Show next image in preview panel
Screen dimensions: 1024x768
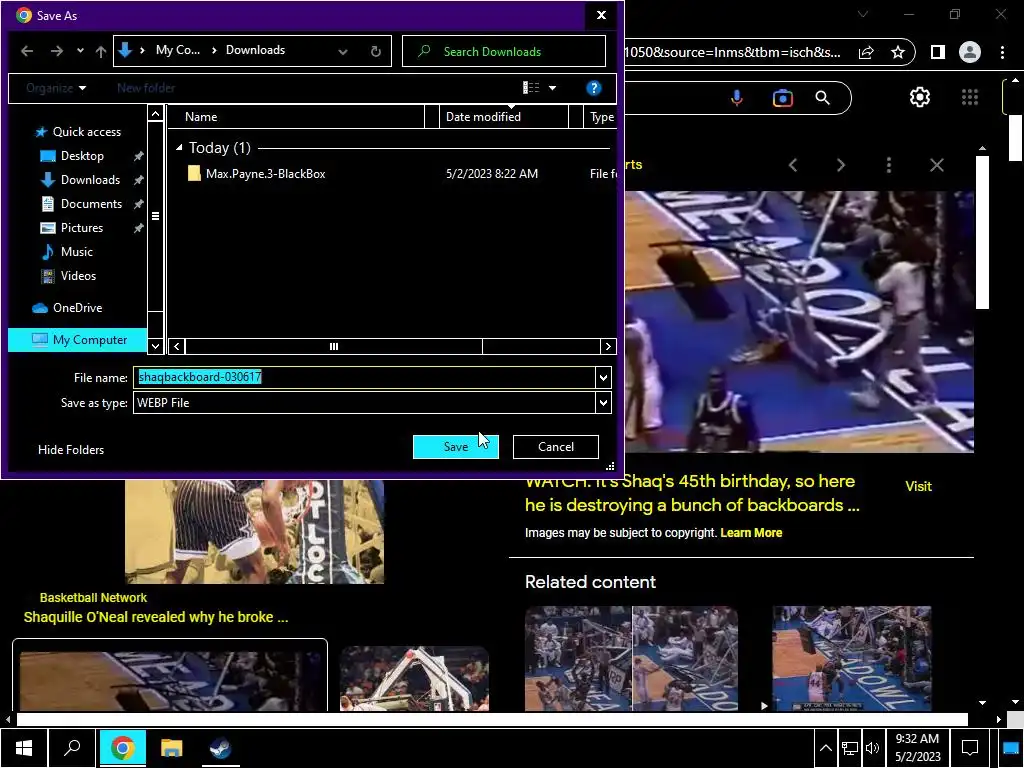(841, 165)
